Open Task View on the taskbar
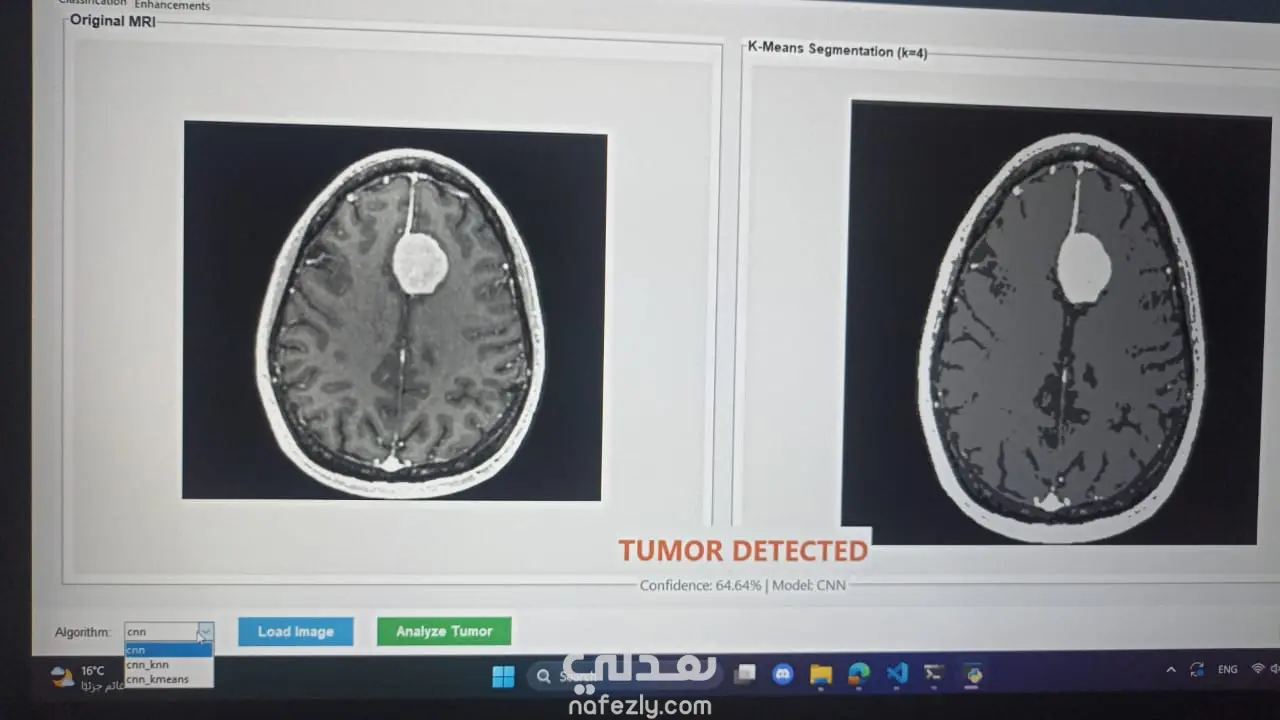 tap(744, 675)
